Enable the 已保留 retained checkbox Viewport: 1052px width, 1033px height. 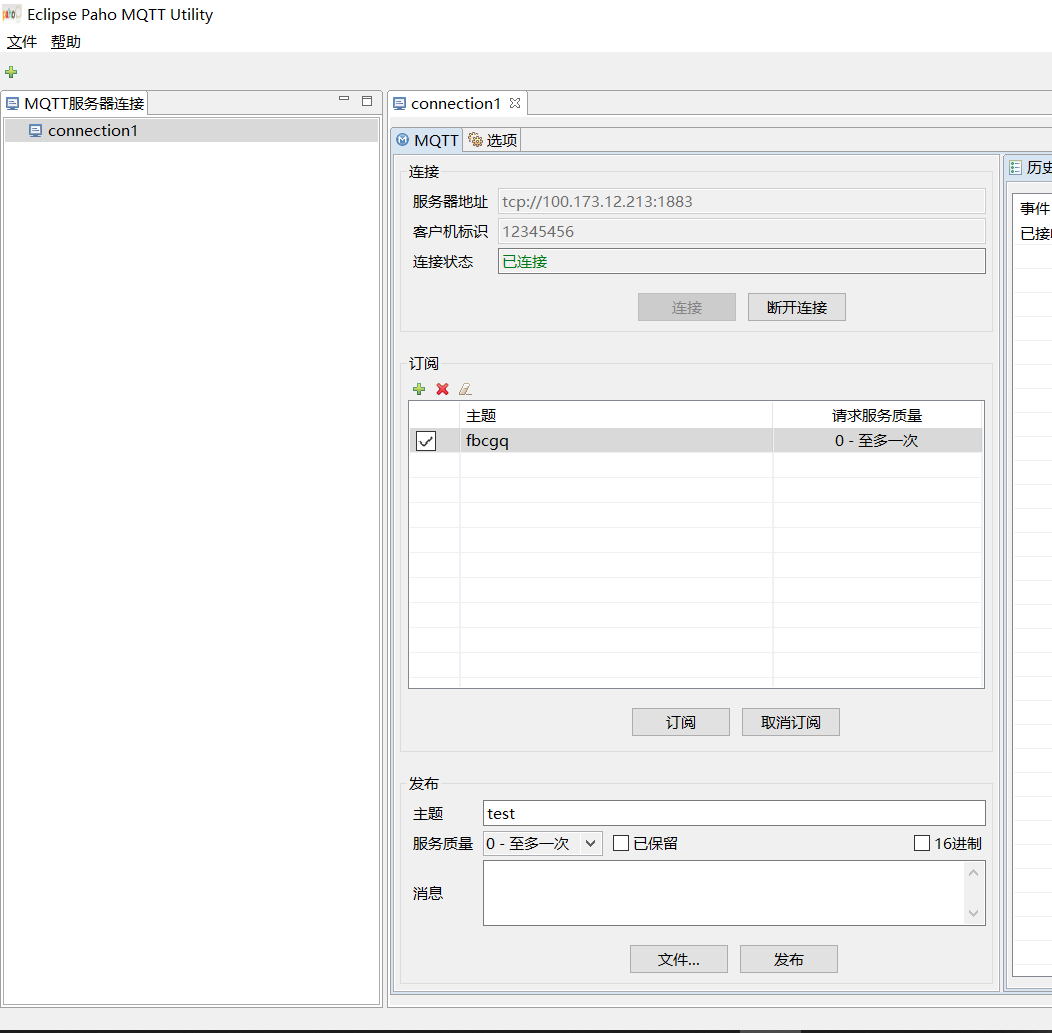point(621,843)
